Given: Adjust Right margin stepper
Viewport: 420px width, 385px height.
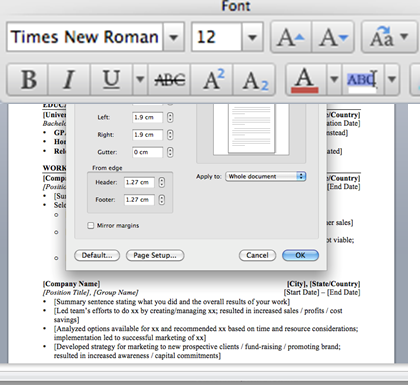Looking at the screenshot, I should (170, 135).
